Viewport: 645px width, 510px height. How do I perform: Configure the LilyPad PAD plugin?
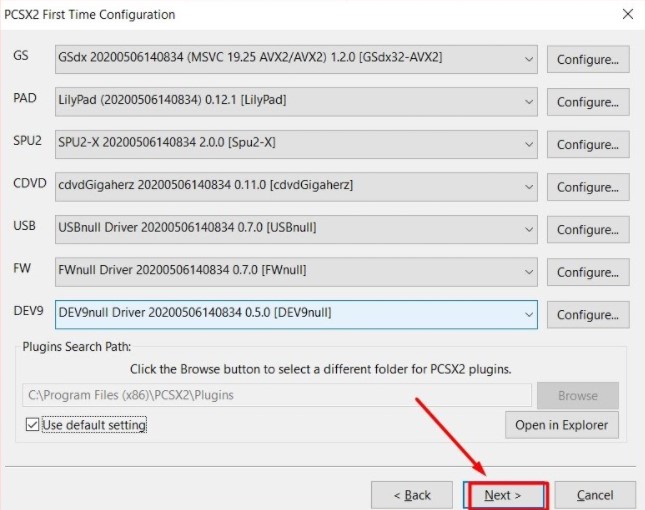click(587, 102)
